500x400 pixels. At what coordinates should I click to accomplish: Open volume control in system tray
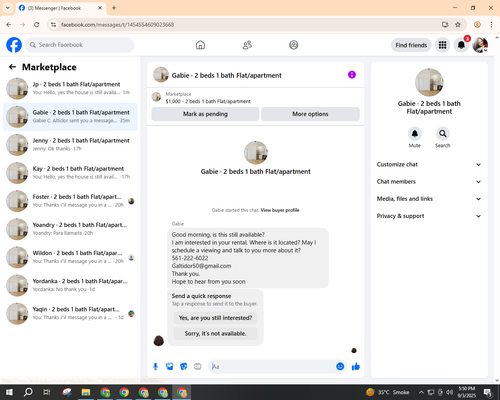tap(450, 392)
